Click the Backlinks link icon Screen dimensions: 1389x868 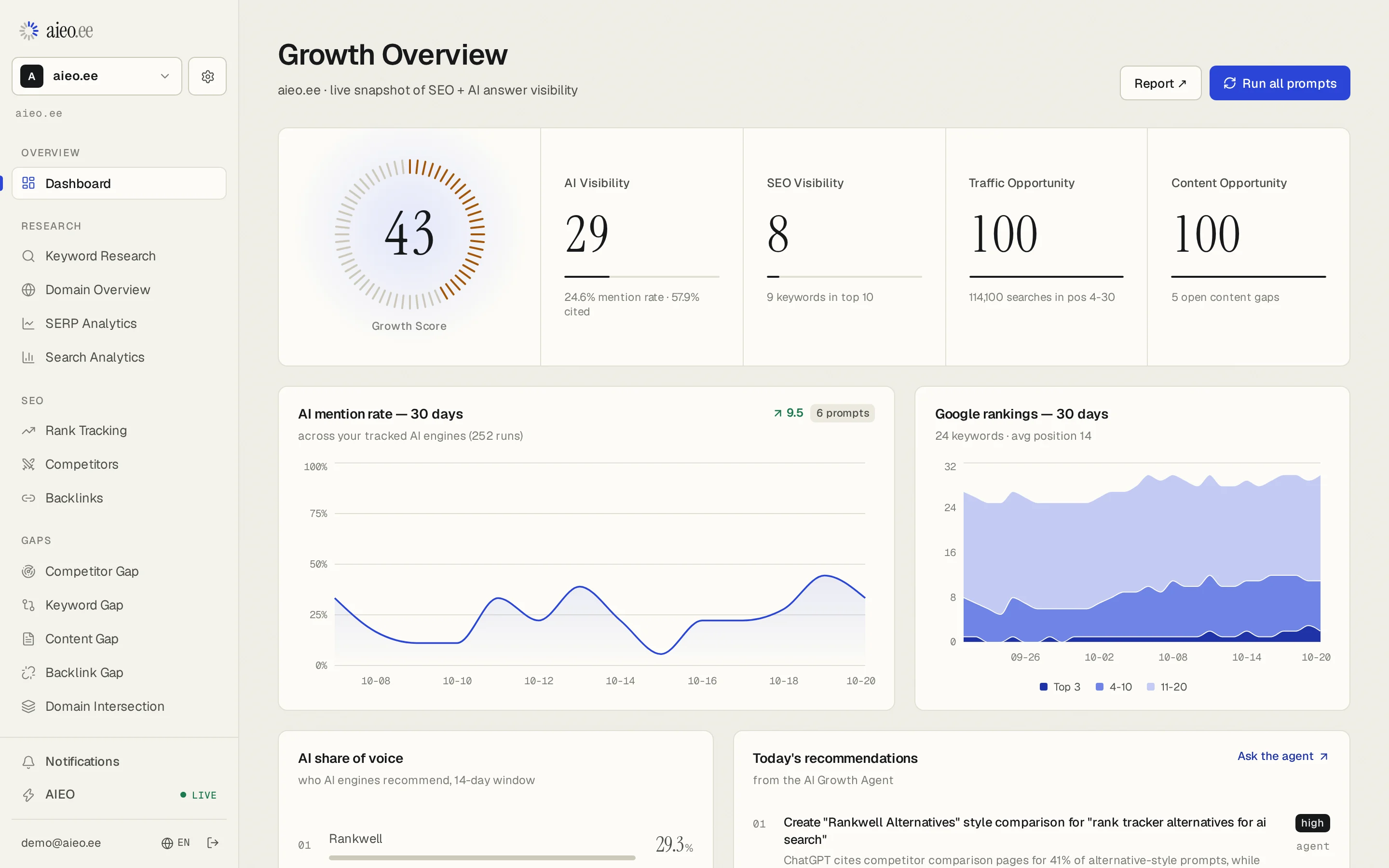[28, 498]
